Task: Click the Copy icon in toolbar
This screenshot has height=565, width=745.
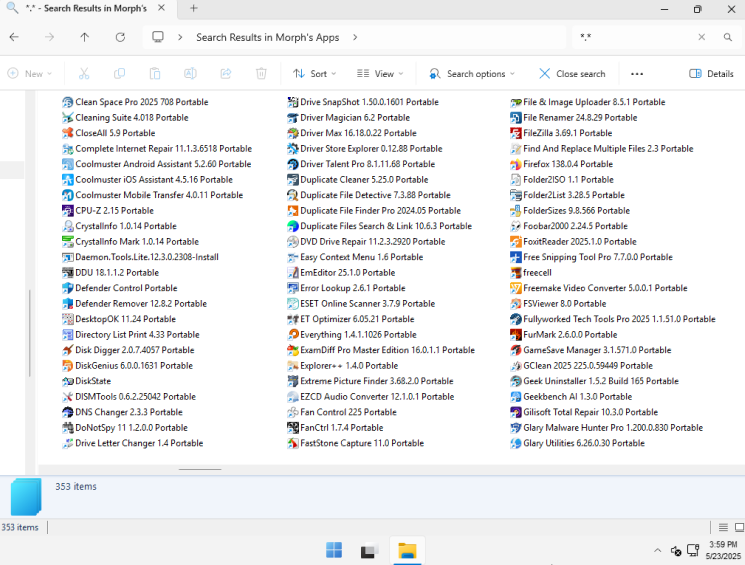Action: click(x=119, y=74)
